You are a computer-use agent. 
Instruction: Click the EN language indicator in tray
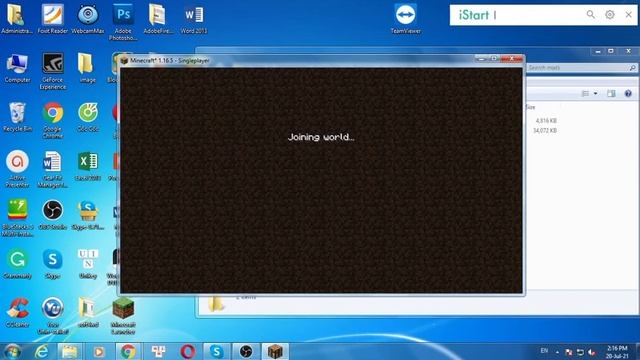click(544, 351)
